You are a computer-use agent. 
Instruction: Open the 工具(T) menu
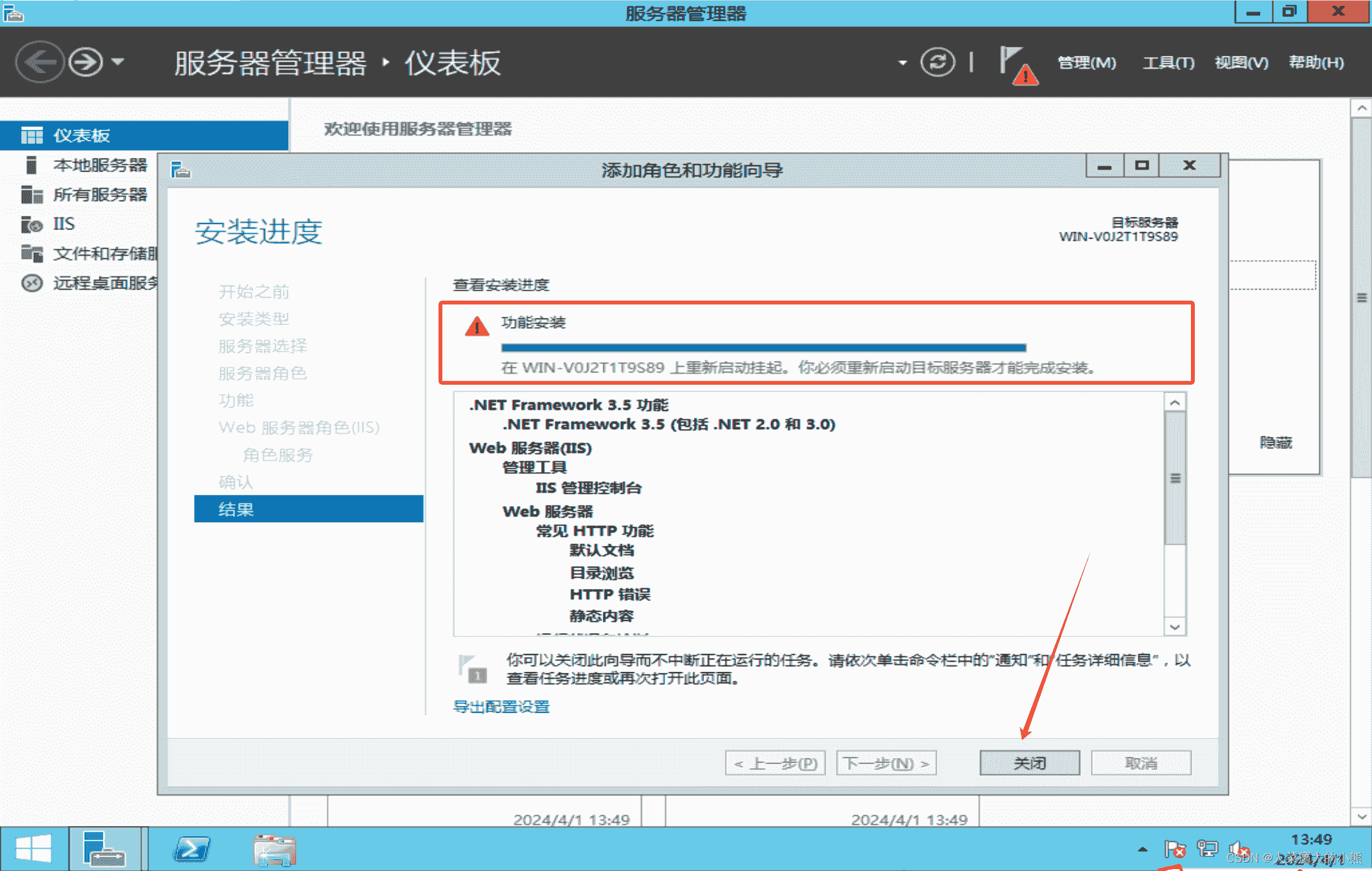[x=1168, y=62]
